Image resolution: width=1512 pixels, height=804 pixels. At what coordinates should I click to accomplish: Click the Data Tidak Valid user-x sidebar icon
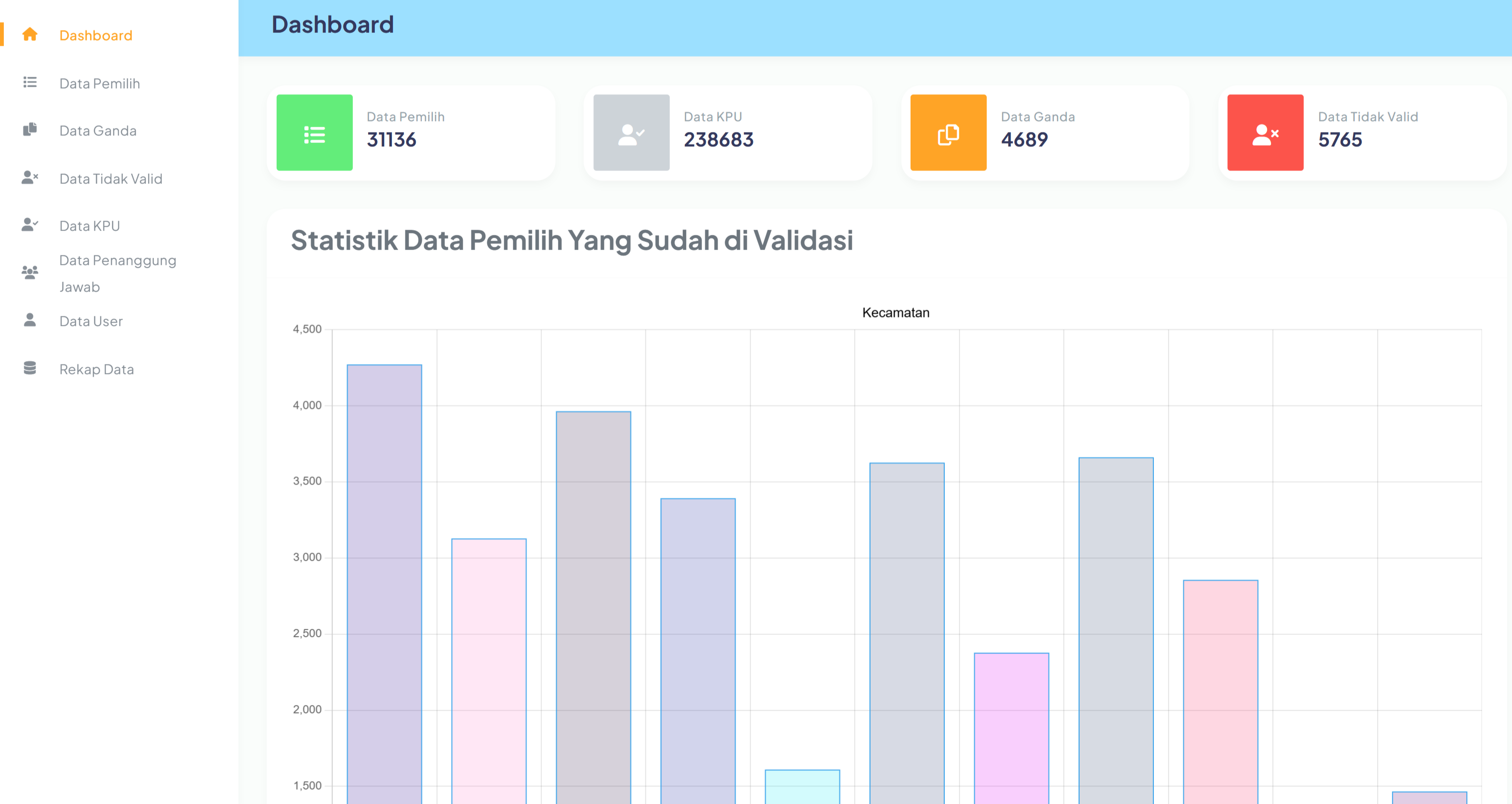pos(30,177)
